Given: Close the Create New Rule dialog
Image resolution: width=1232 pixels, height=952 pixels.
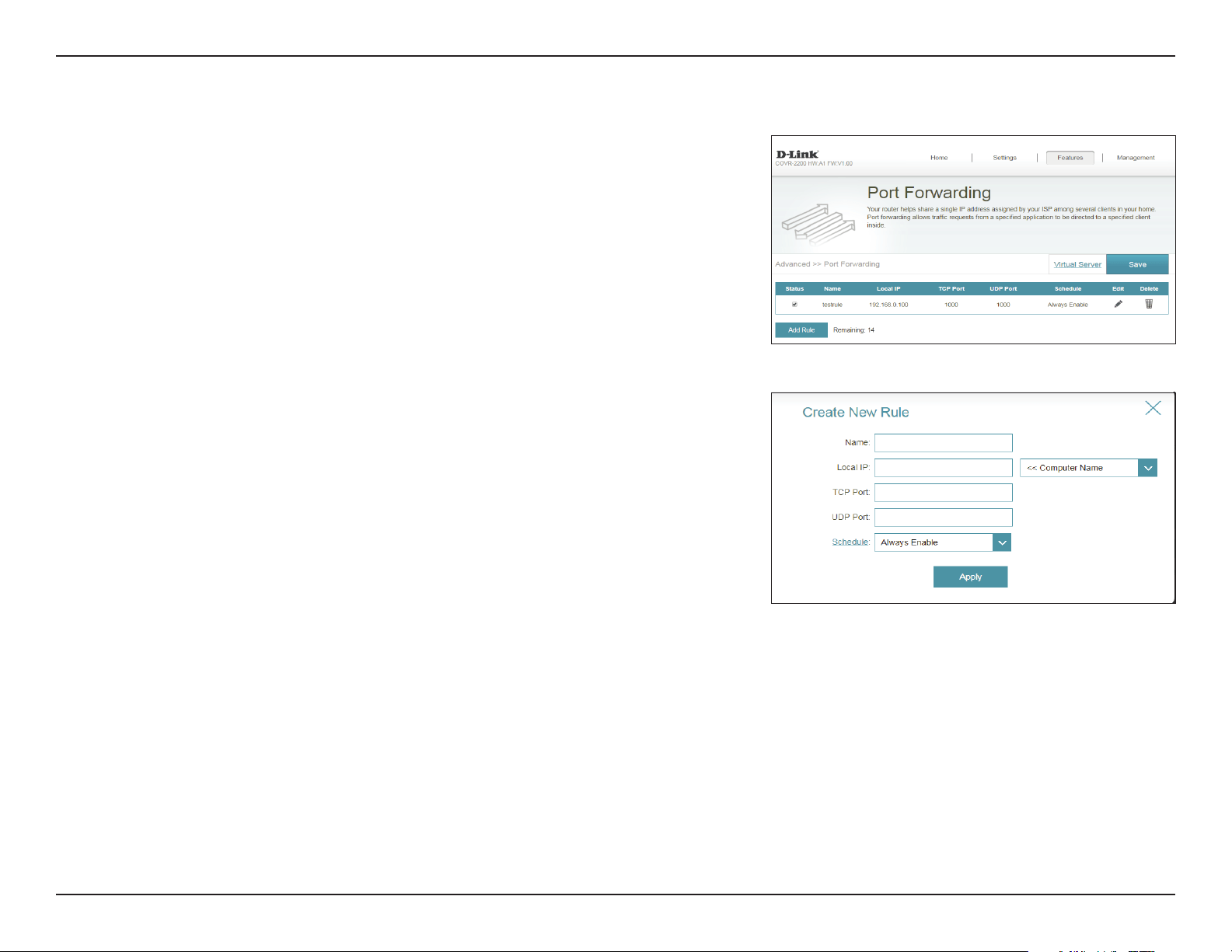Looking at the screenshot, I should [x=1153, y=408].
